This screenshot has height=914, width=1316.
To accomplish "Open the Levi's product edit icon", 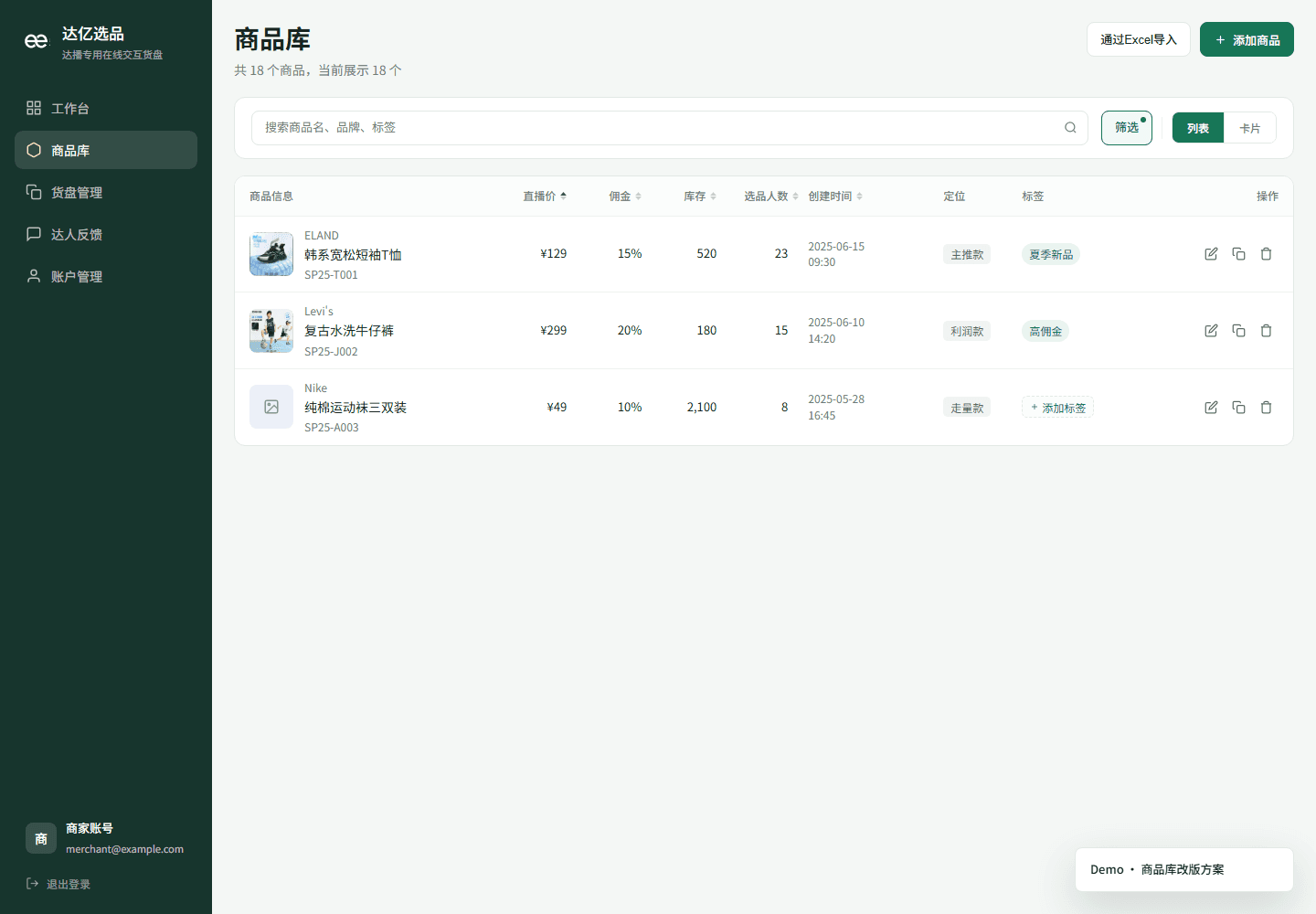I will pyautogui.click(x=1211, y=331).
